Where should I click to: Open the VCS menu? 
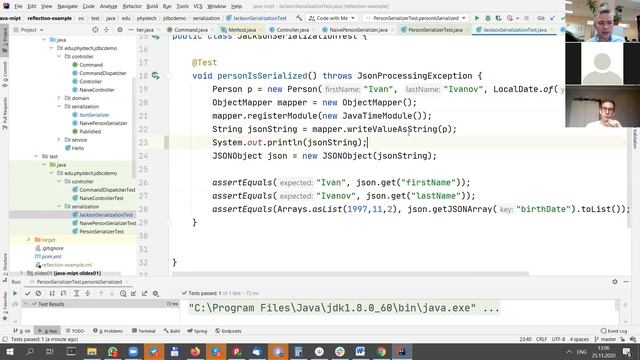[198, 6]
